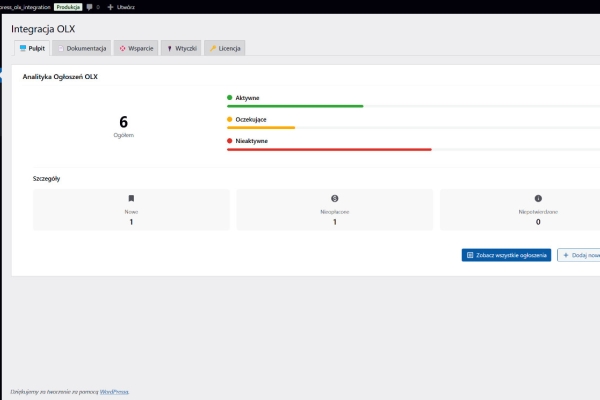Click the dollar icon in Nieopłacone card
The image size is (600, 400).
coord(335,198)
